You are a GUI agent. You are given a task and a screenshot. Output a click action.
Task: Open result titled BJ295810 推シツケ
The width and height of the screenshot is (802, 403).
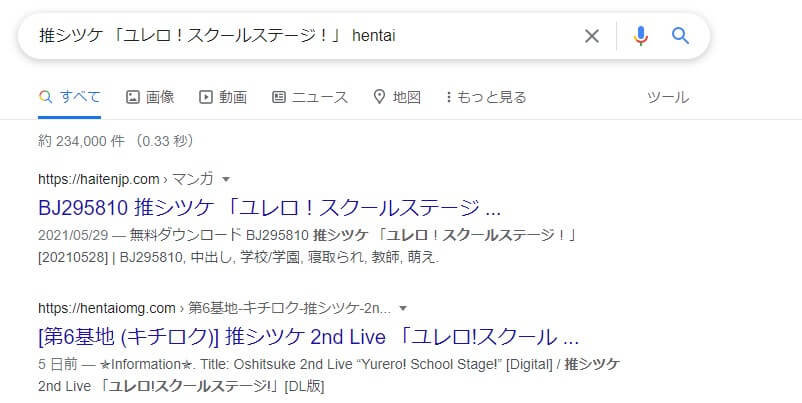click(270, 208)
